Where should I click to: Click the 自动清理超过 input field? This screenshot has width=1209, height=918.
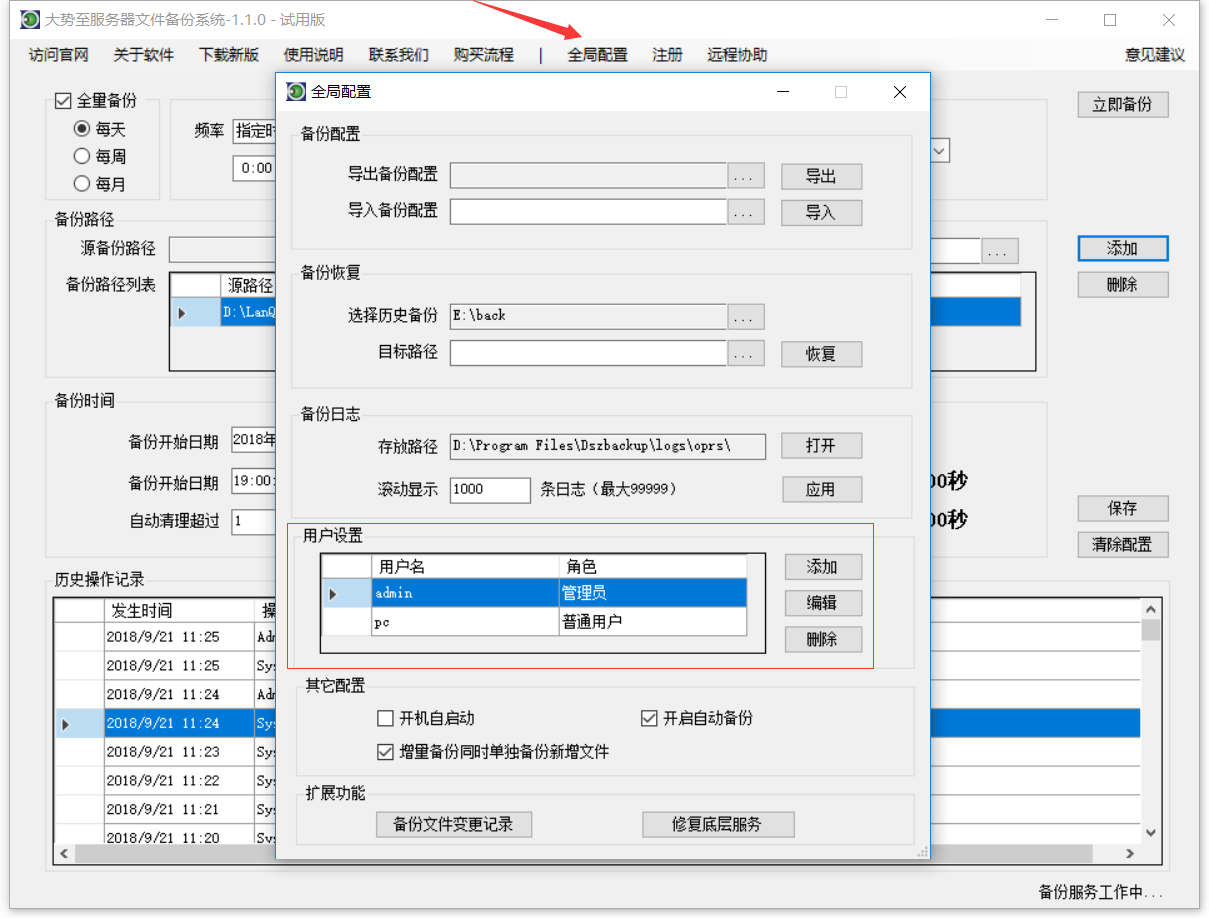pyautogui.click(x=254, y=521)
